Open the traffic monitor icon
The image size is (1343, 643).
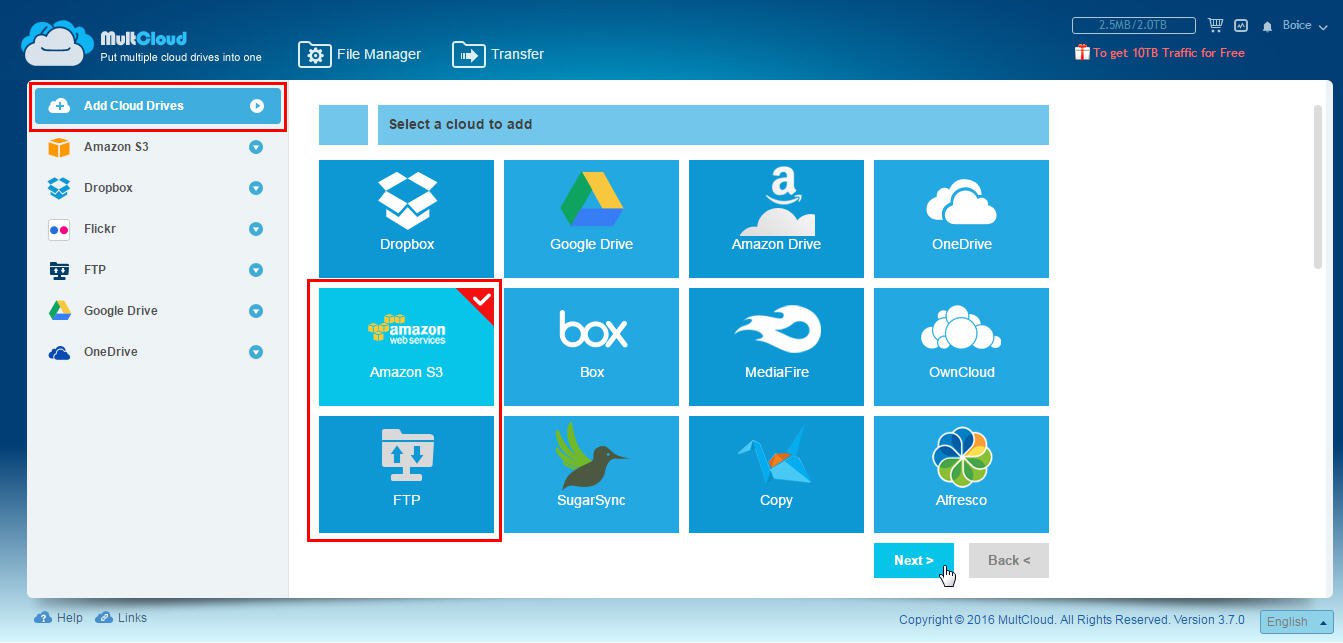coord(1241,25)
